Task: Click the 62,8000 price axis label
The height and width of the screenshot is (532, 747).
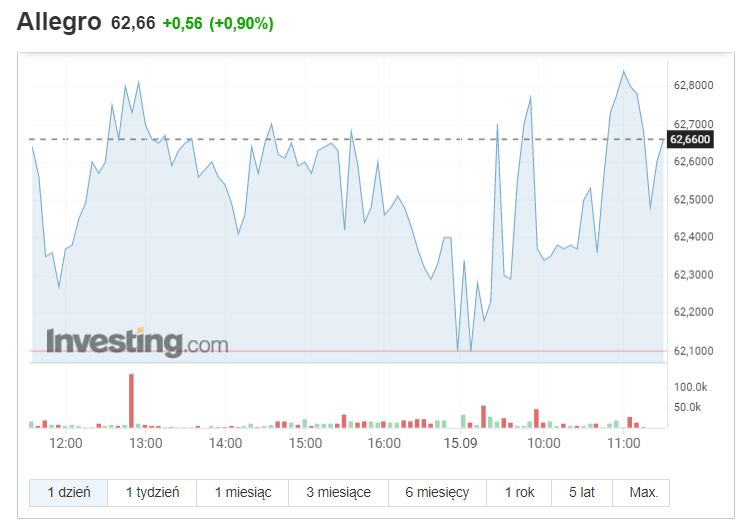Action: pos(693,85)
